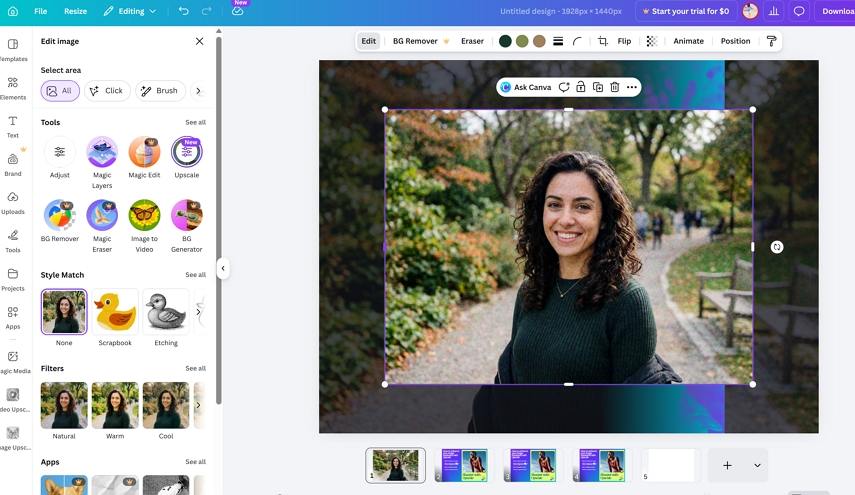The height and width of the screenshot is (495, 855).
Task: Select the Crop tool icon
Action: [603, 41]
